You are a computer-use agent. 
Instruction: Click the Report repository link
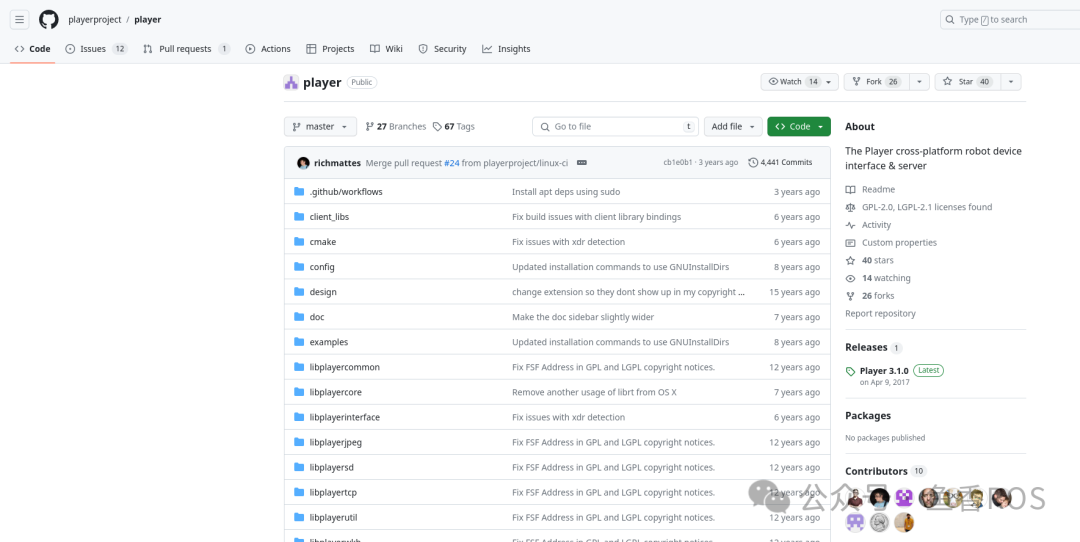click(x=880, y=313)
